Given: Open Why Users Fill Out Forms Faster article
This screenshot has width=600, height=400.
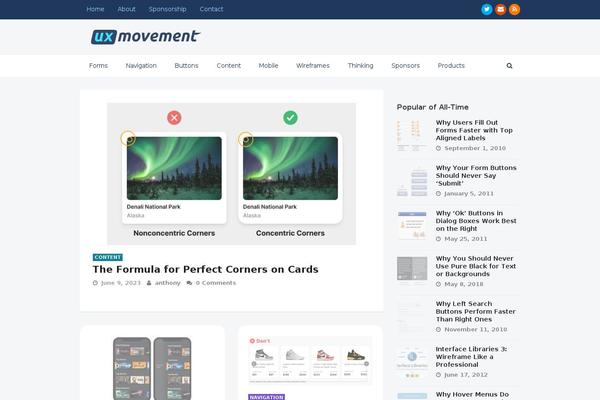Looking at the screenshot, I should (x=474, y=130).
